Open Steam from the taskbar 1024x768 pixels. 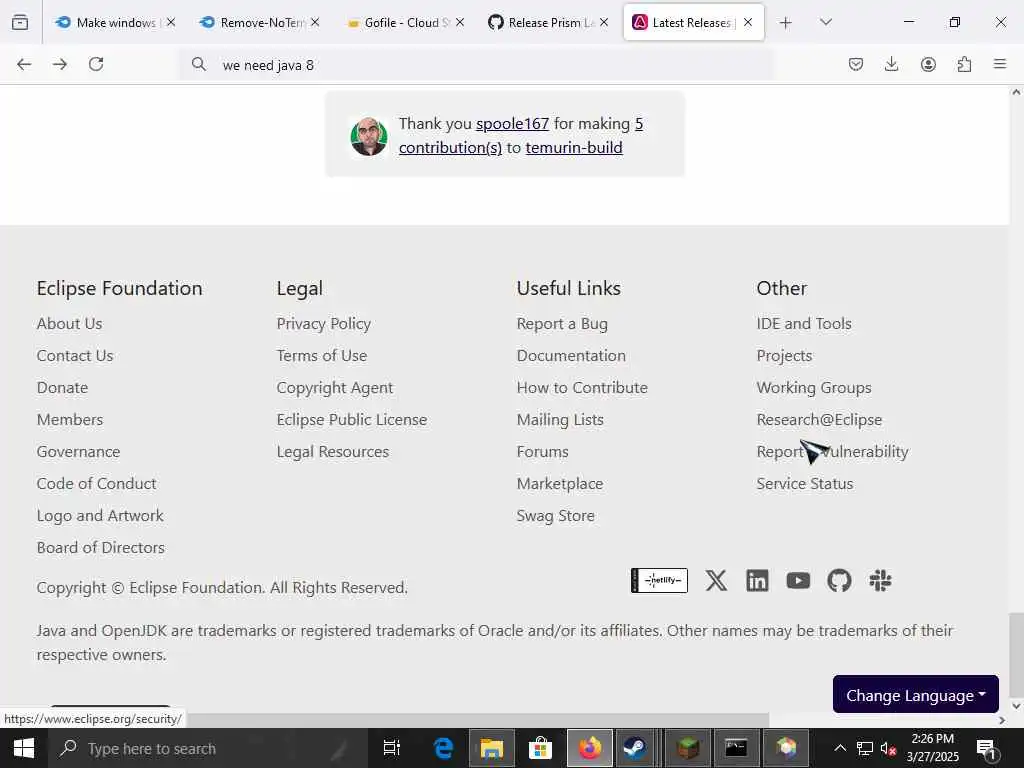(x=634, y=748)
